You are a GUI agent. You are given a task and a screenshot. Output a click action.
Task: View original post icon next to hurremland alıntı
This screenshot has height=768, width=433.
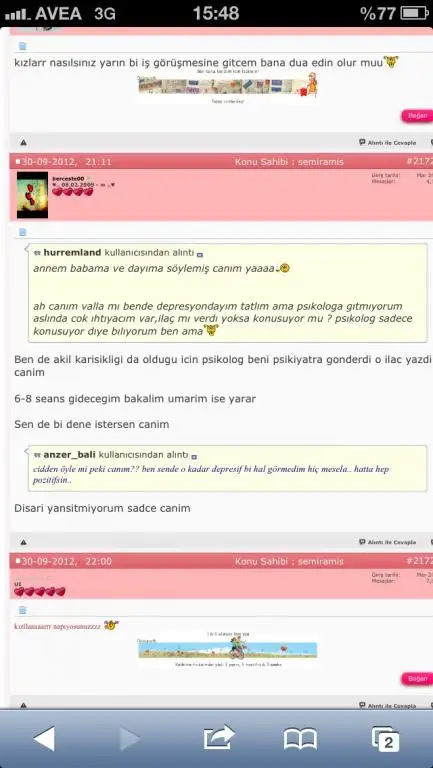(x=200, y=254)
